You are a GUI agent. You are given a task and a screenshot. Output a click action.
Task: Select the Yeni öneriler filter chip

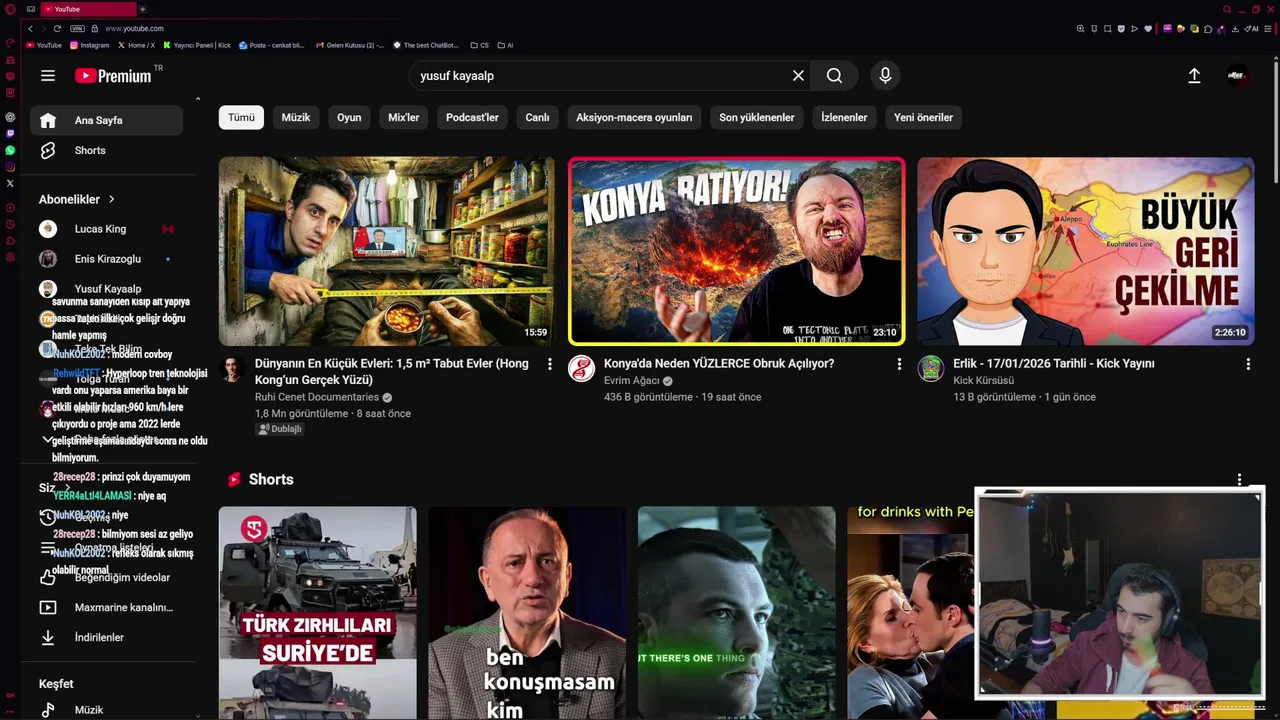click(x=923, y=117)
